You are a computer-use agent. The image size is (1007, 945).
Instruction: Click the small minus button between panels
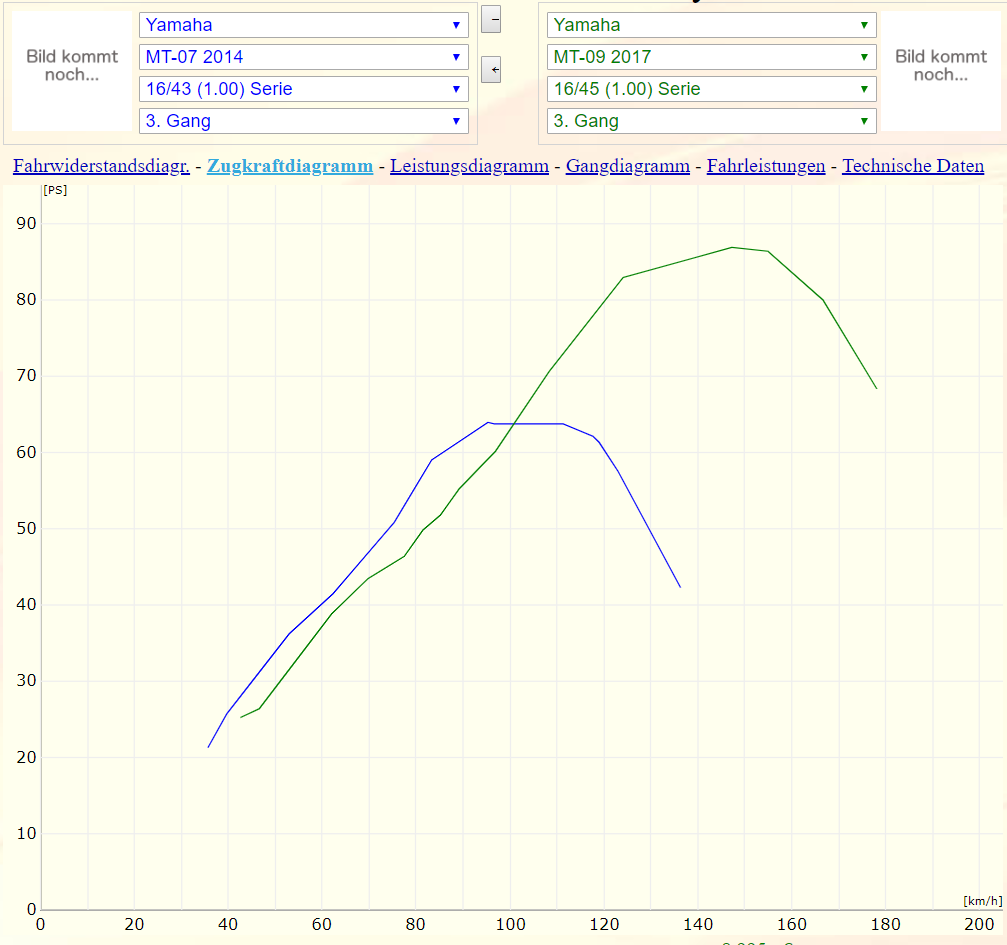[491, 19]
